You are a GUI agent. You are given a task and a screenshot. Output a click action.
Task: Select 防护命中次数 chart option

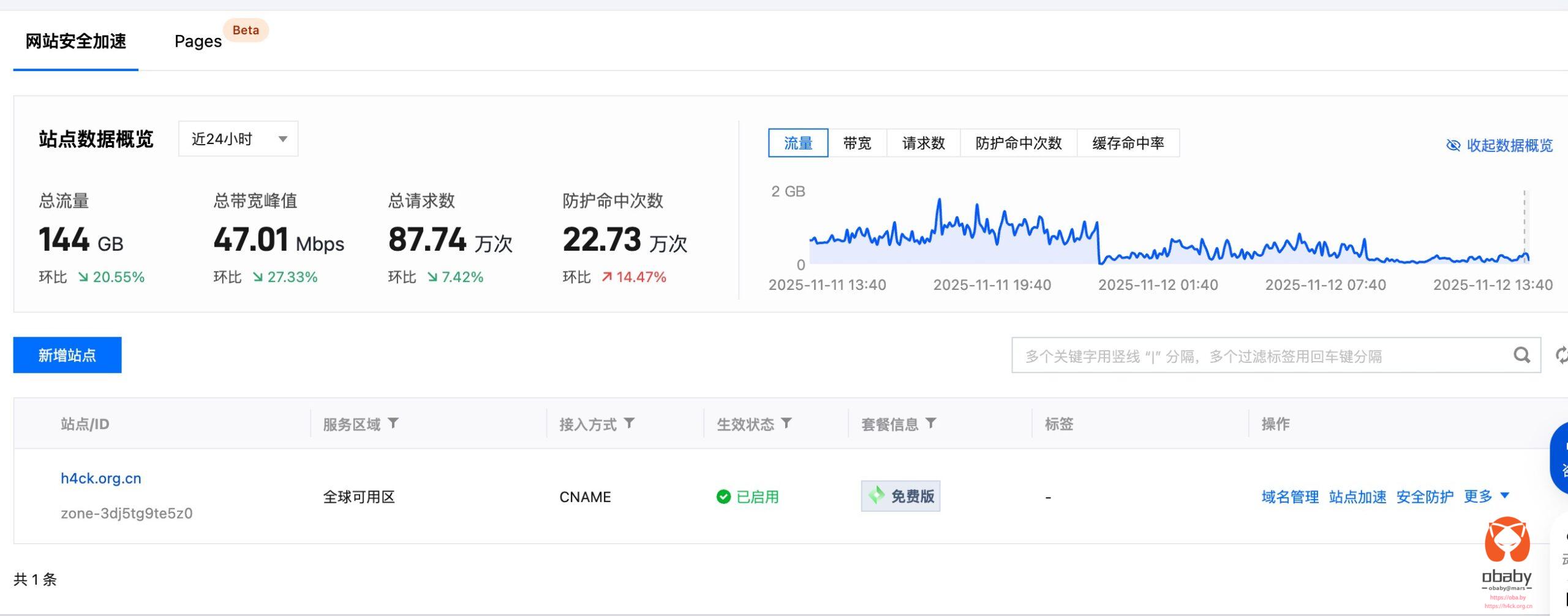click(1018, 143)
